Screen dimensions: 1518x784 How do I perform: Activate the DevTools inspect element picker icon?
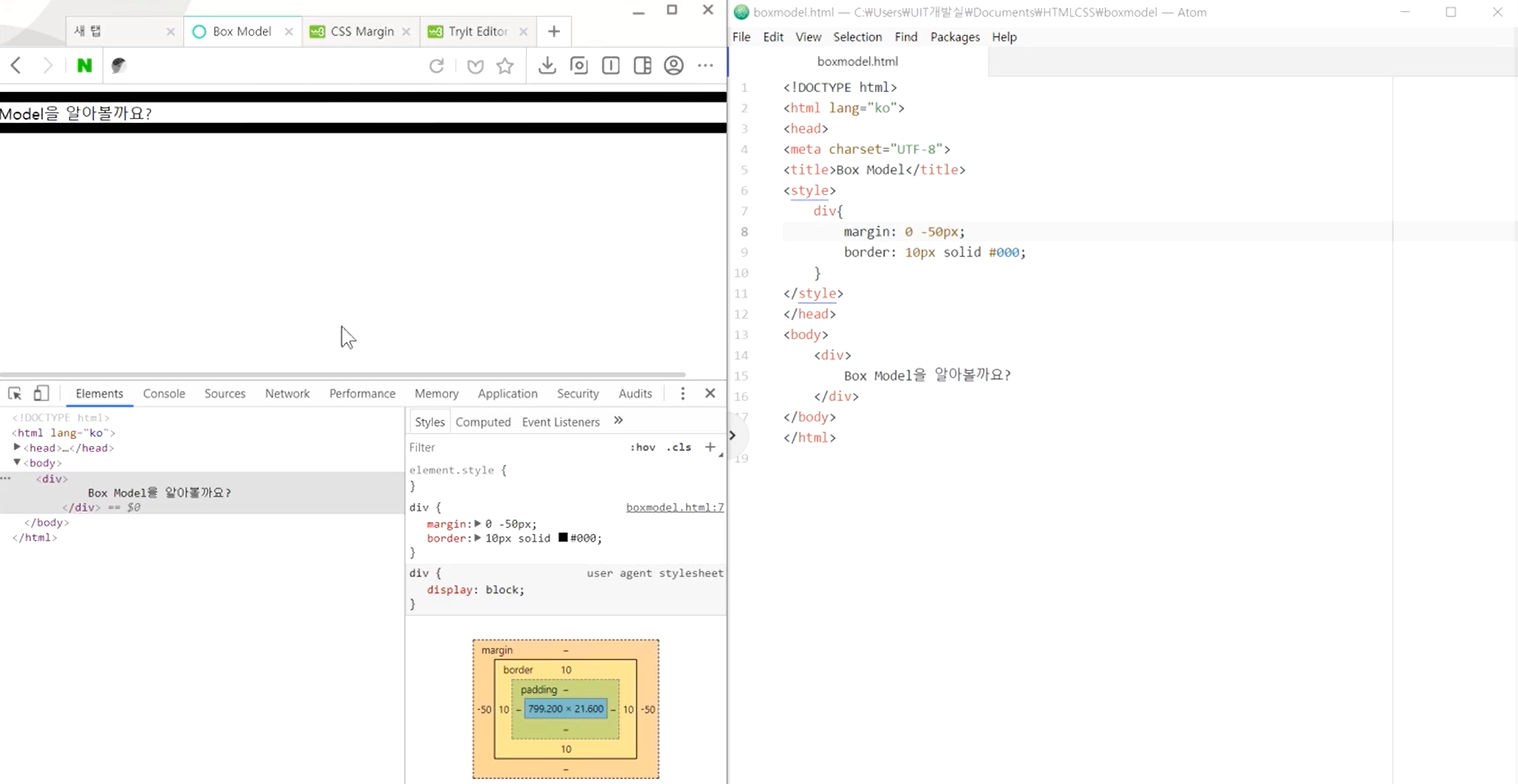[x=15, y=393]
